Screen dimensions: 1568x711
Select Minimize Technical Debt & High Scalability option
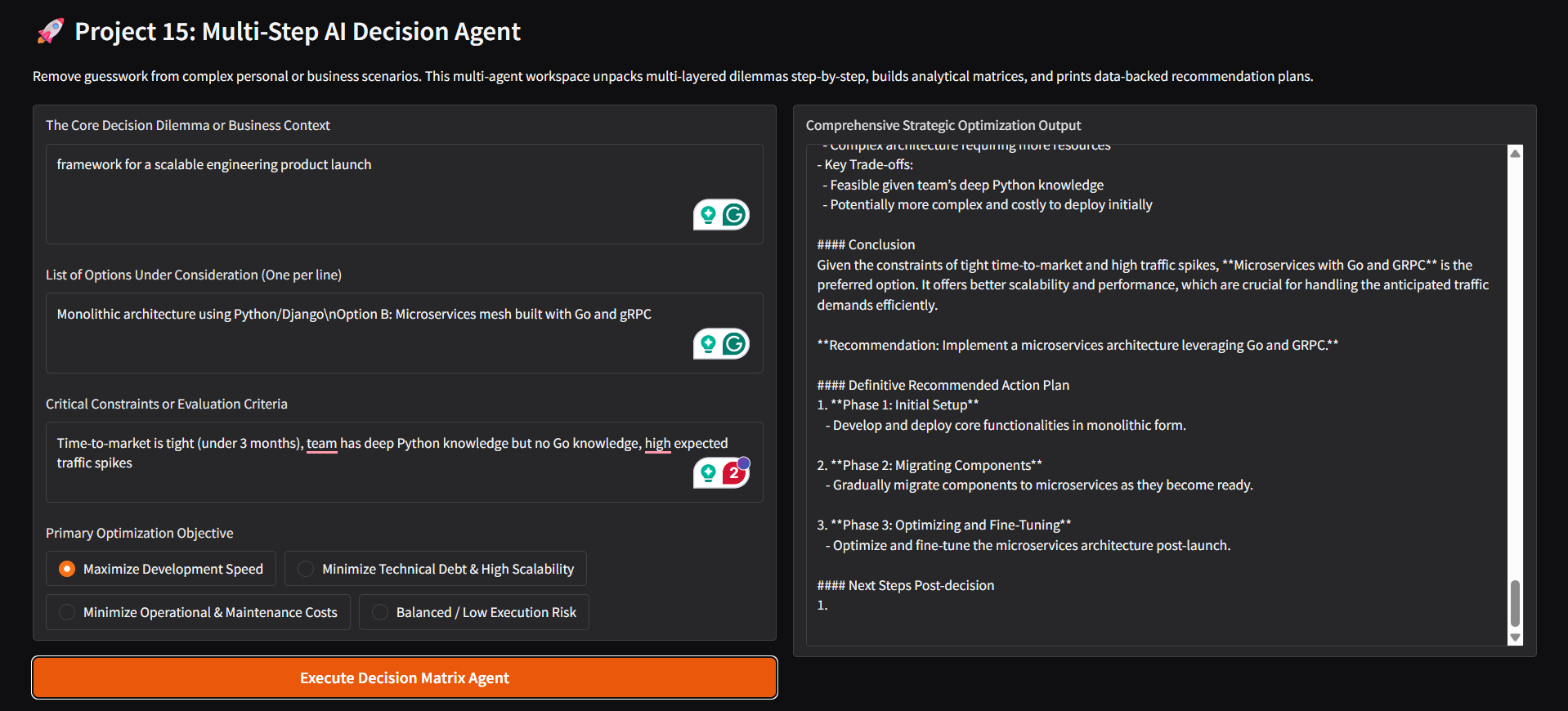(x=436, y=569)
